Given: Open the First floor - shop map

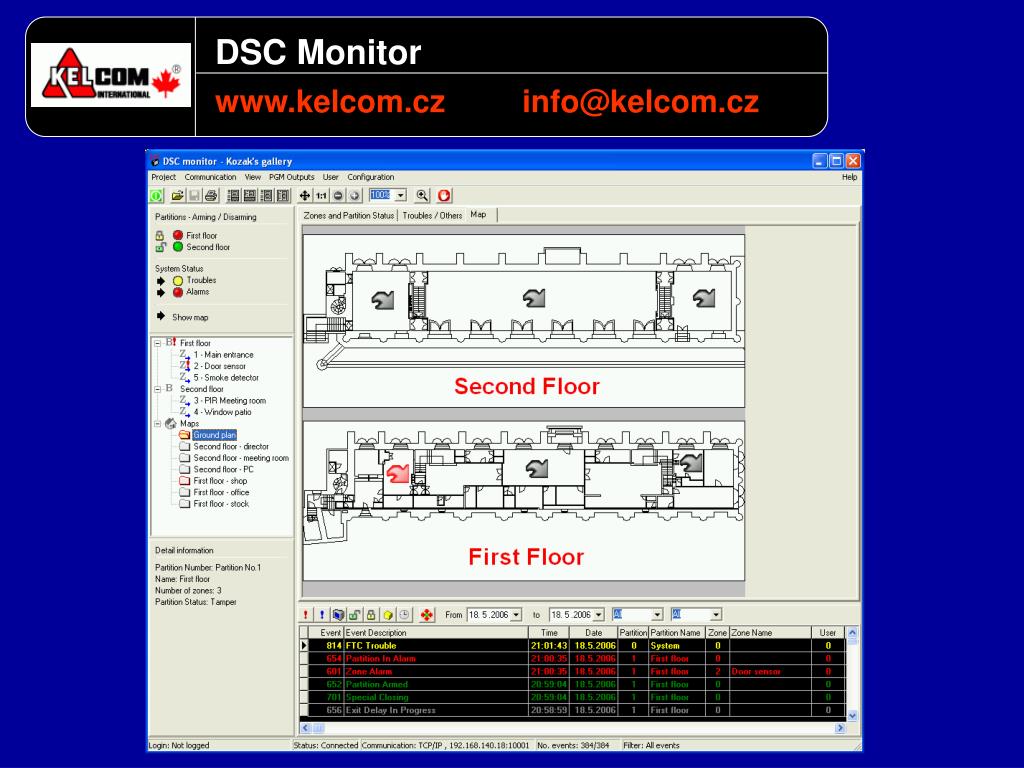Looking at the screenshot, I should (x=220, y=481).
